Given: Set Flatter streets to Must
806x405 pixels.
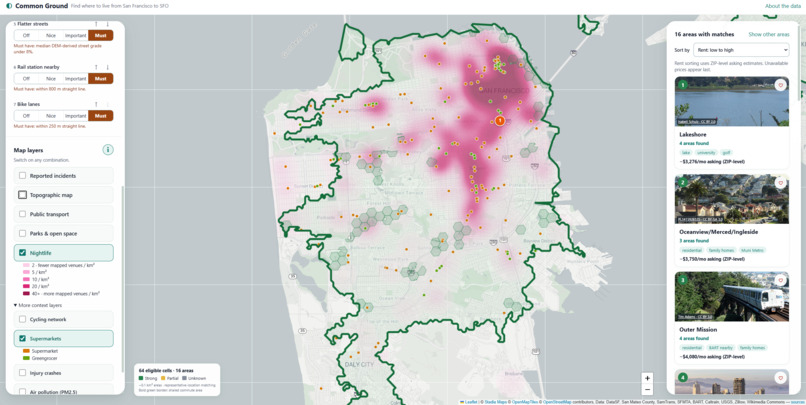Looking at the screenshot, I should click(101, 35).
